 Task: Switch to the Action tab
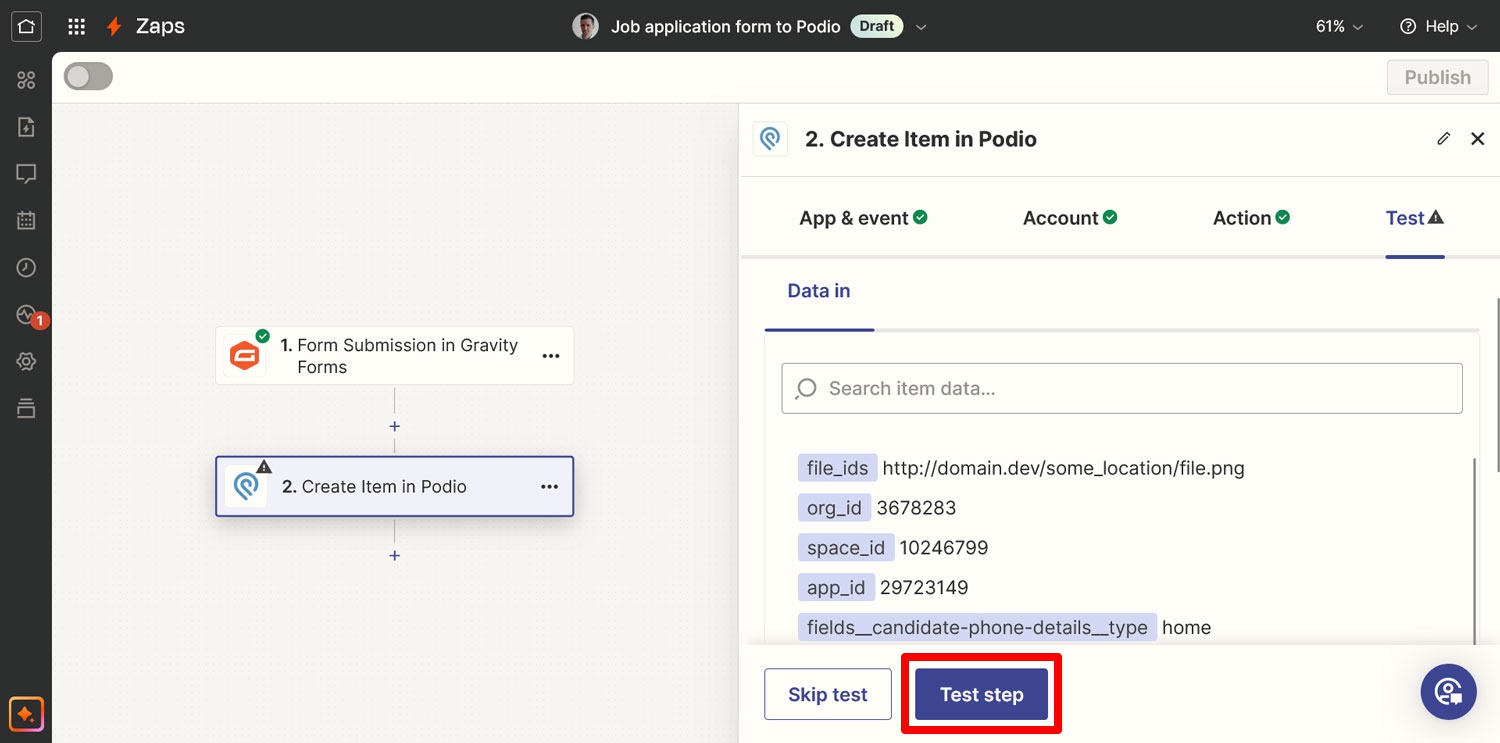(1251, 218)
